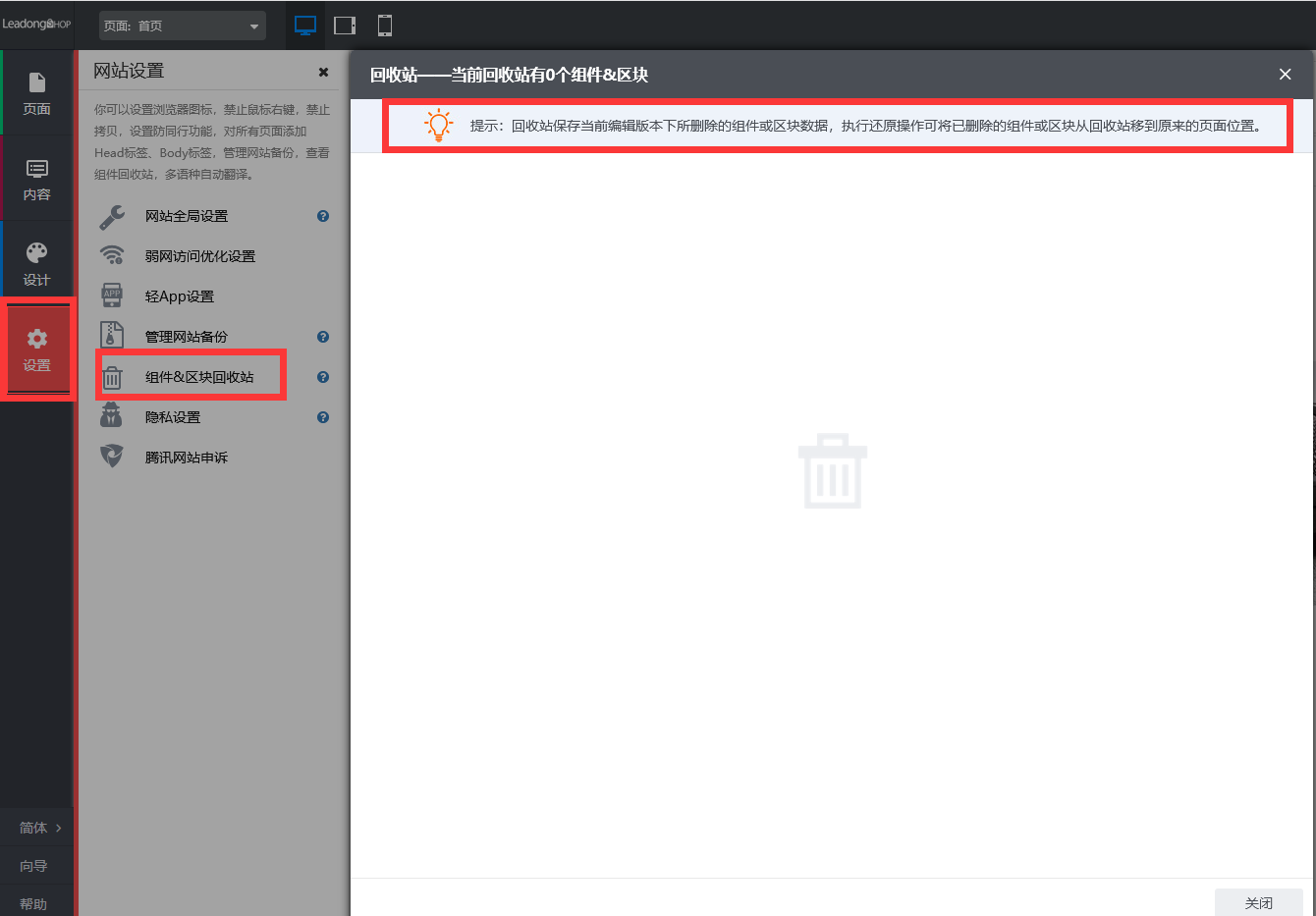Open the 页面 sidebar section

(x=37, y=93)
